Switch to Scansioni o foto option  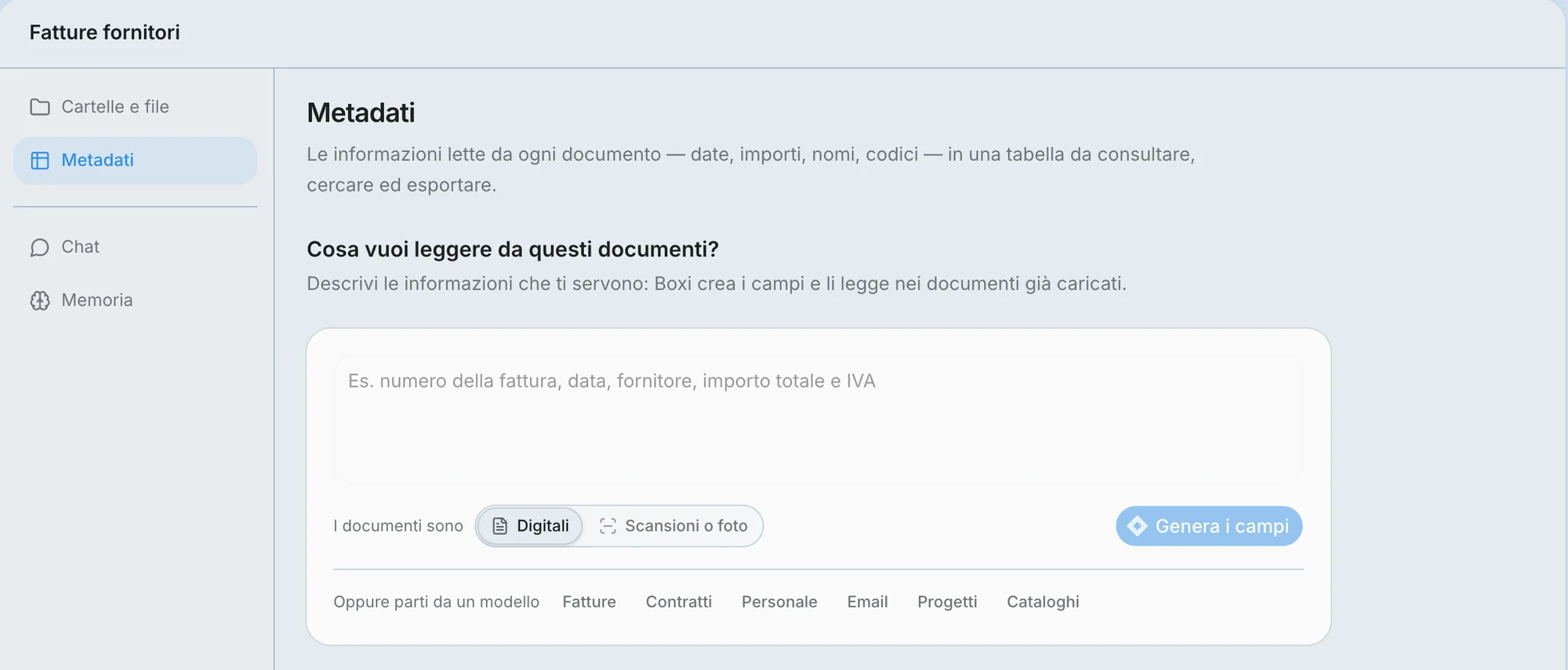point(673,526)
